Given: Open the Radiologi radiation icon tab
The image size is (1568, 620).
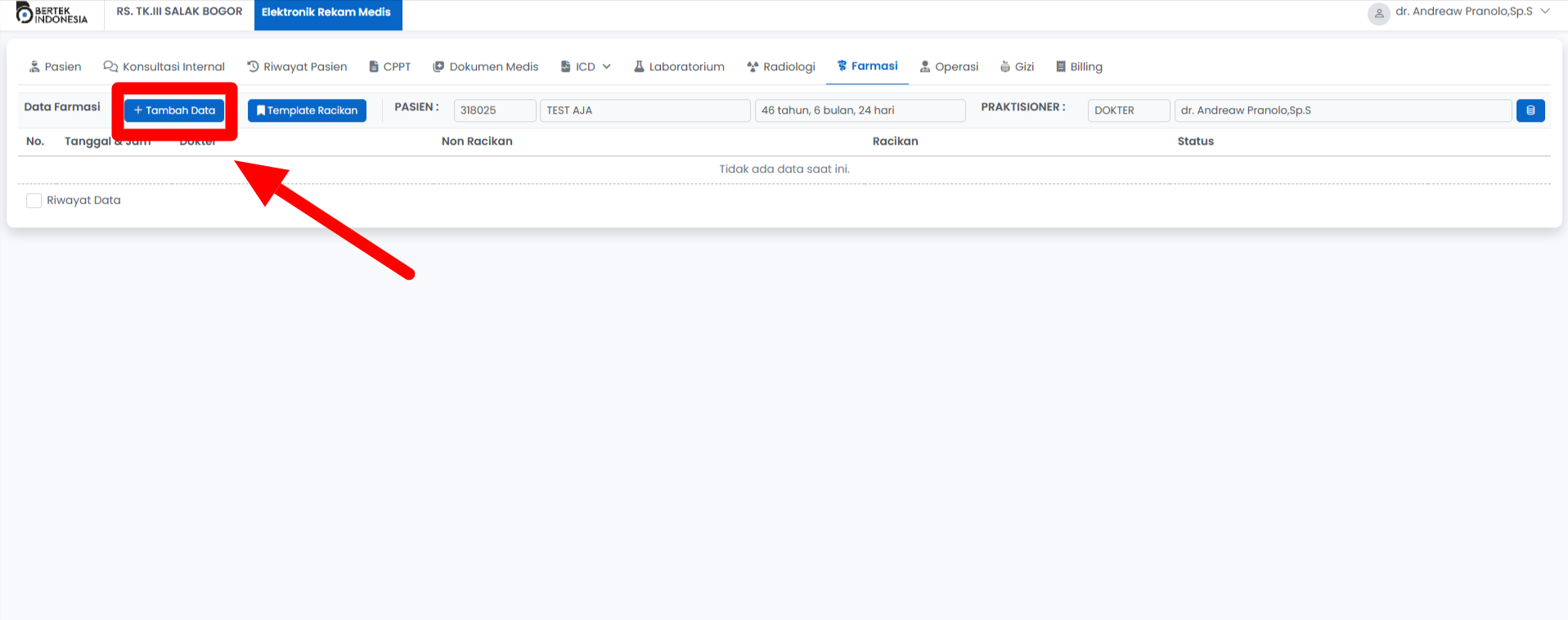Looking at the screenshot, I should tap(753, 66).
